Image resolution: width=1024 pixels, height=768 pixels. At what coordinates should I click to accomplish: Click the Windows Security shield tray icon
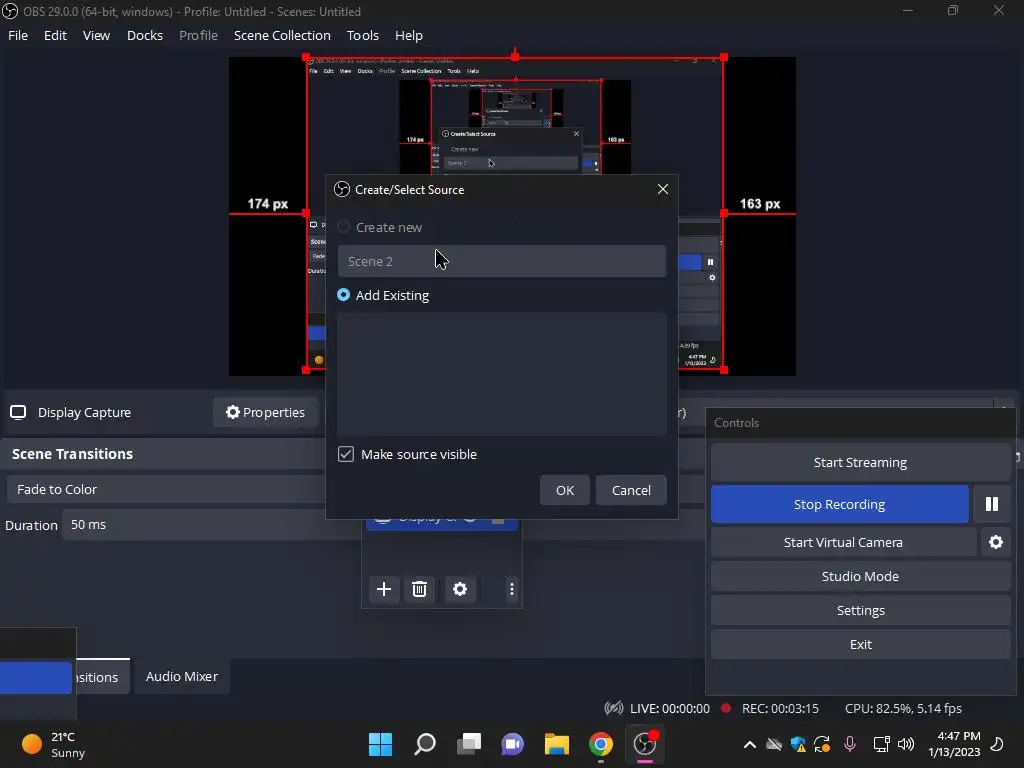[798, 744]
